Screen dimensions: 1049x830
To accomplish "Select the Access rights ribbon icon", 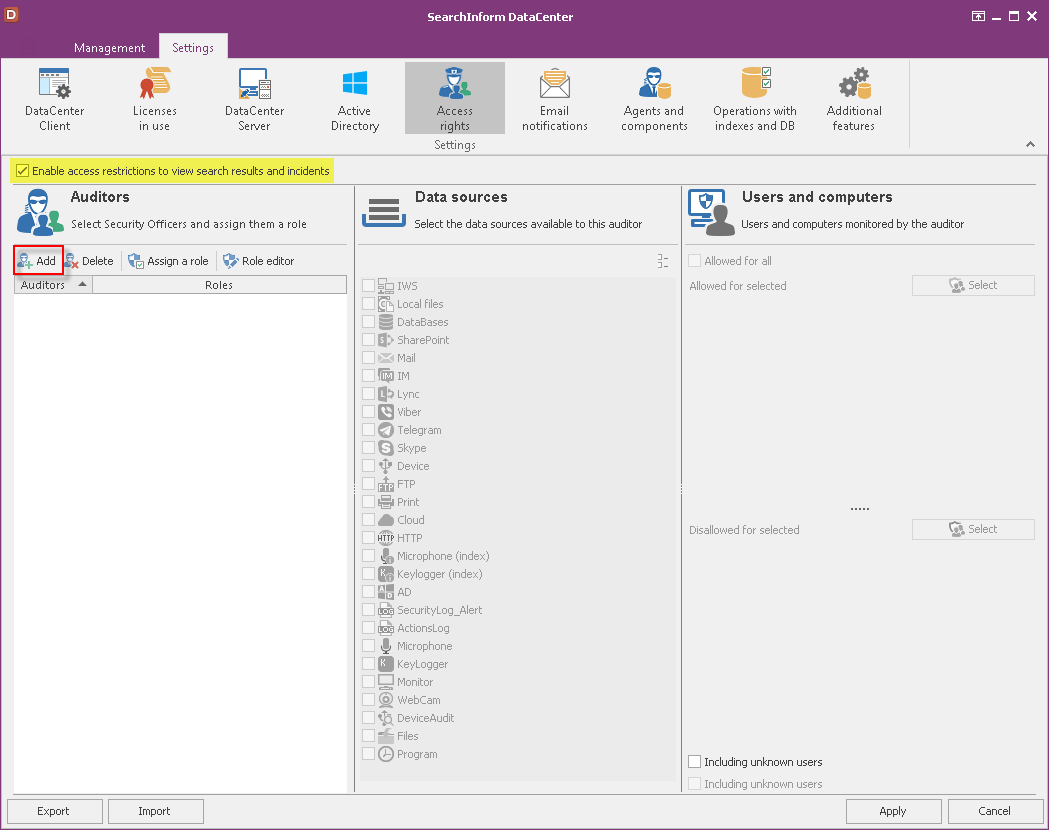I will [x=455, y=99].
